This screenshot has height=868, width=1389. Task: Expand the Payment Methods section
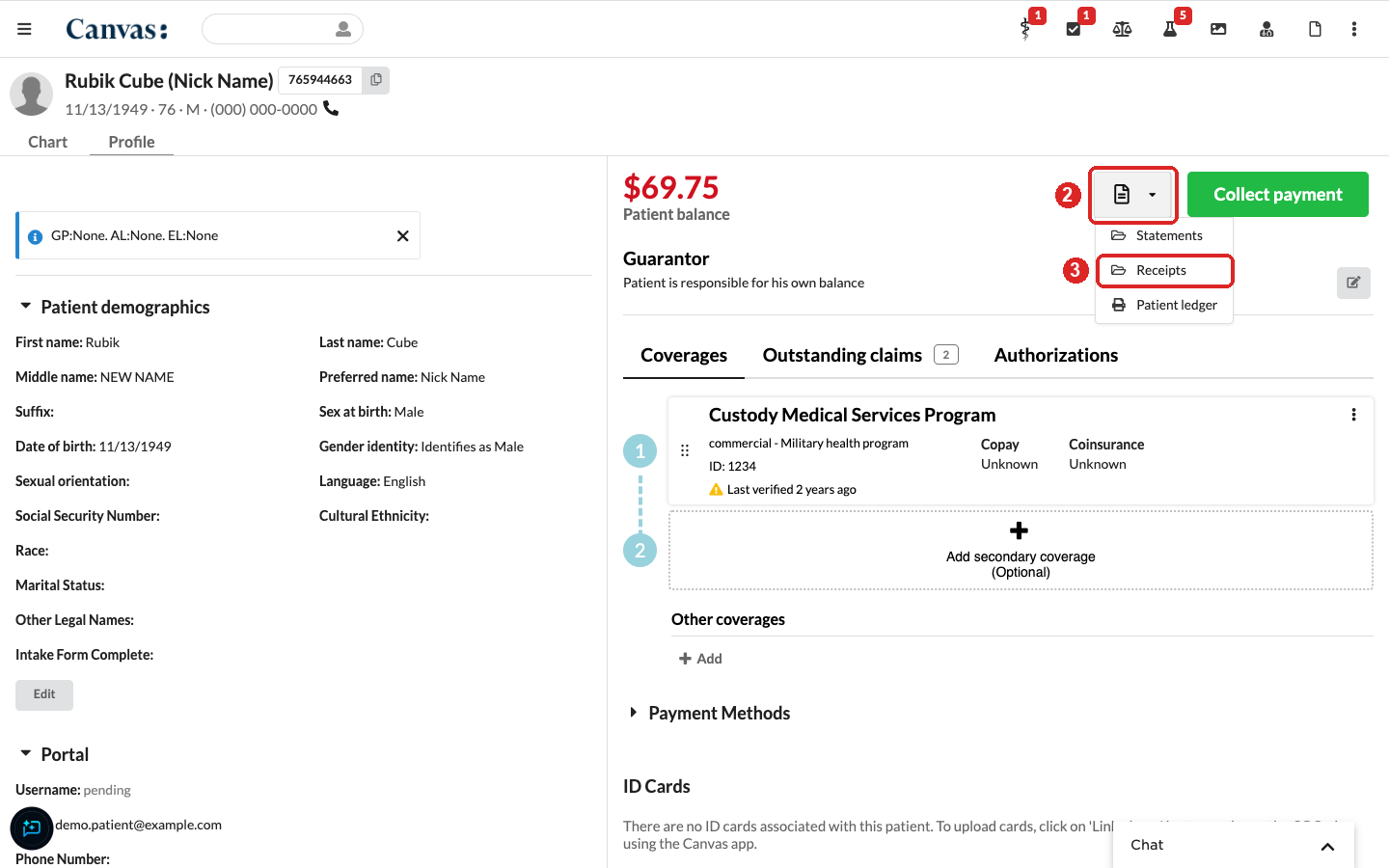pos(634,713)
